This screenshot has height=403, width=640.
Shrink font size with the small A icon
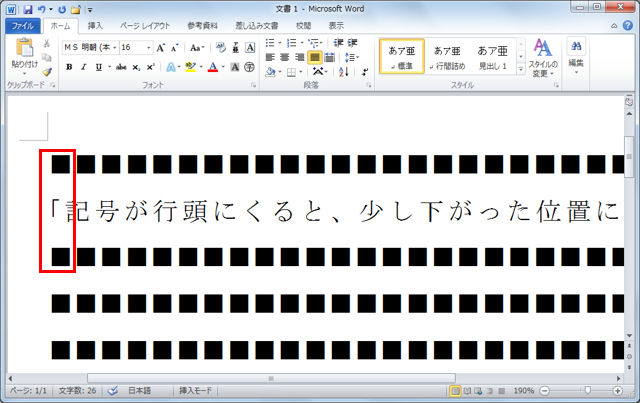tap(175, 48)
